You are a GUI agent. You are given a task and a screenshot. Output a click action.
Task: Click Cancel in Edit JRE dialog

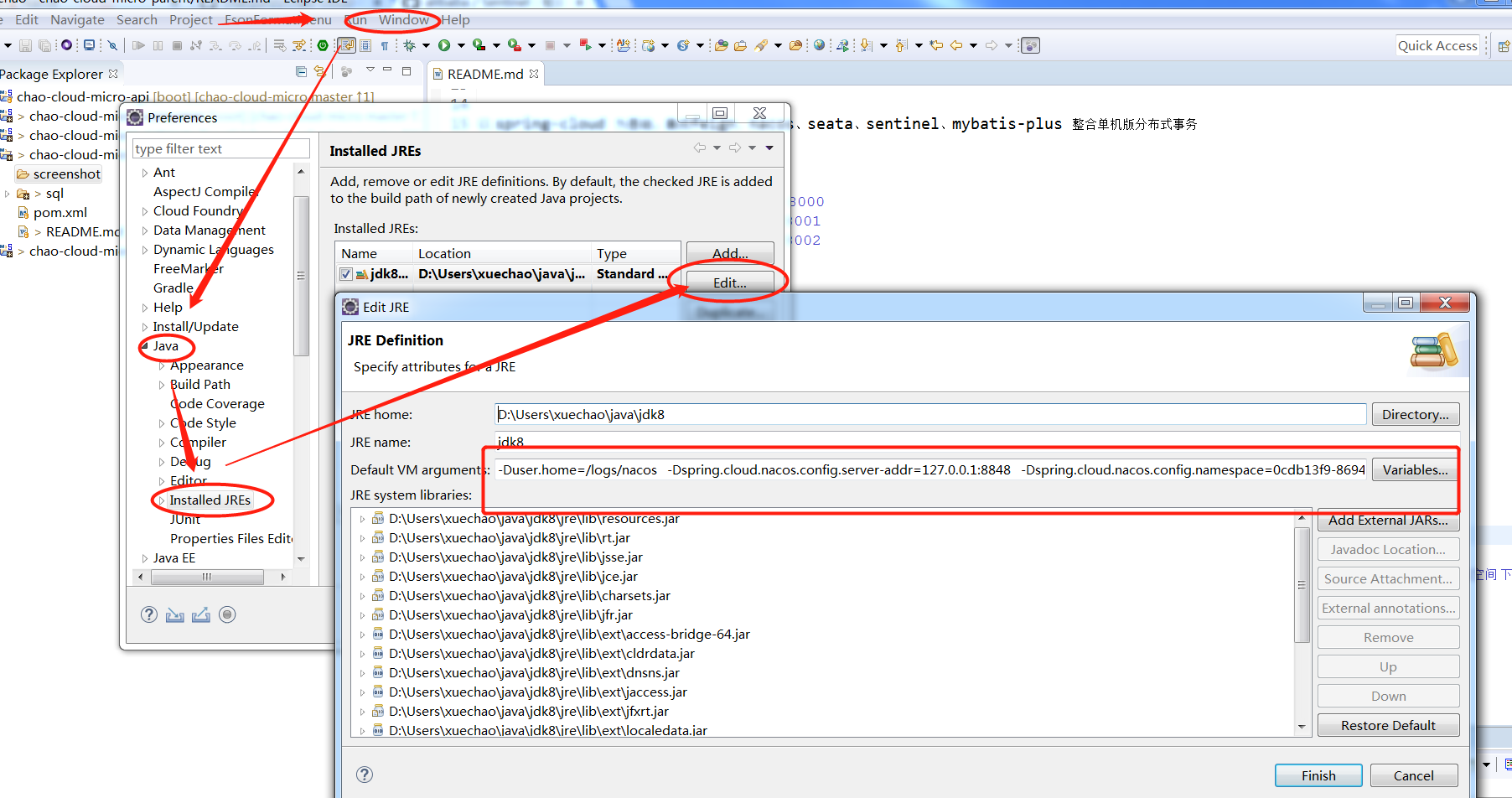point(1413,775)
